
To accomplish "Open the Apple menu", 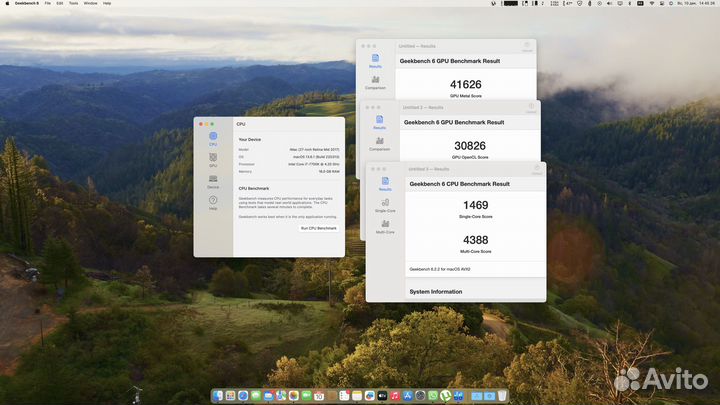I will (x=7, y=3).
